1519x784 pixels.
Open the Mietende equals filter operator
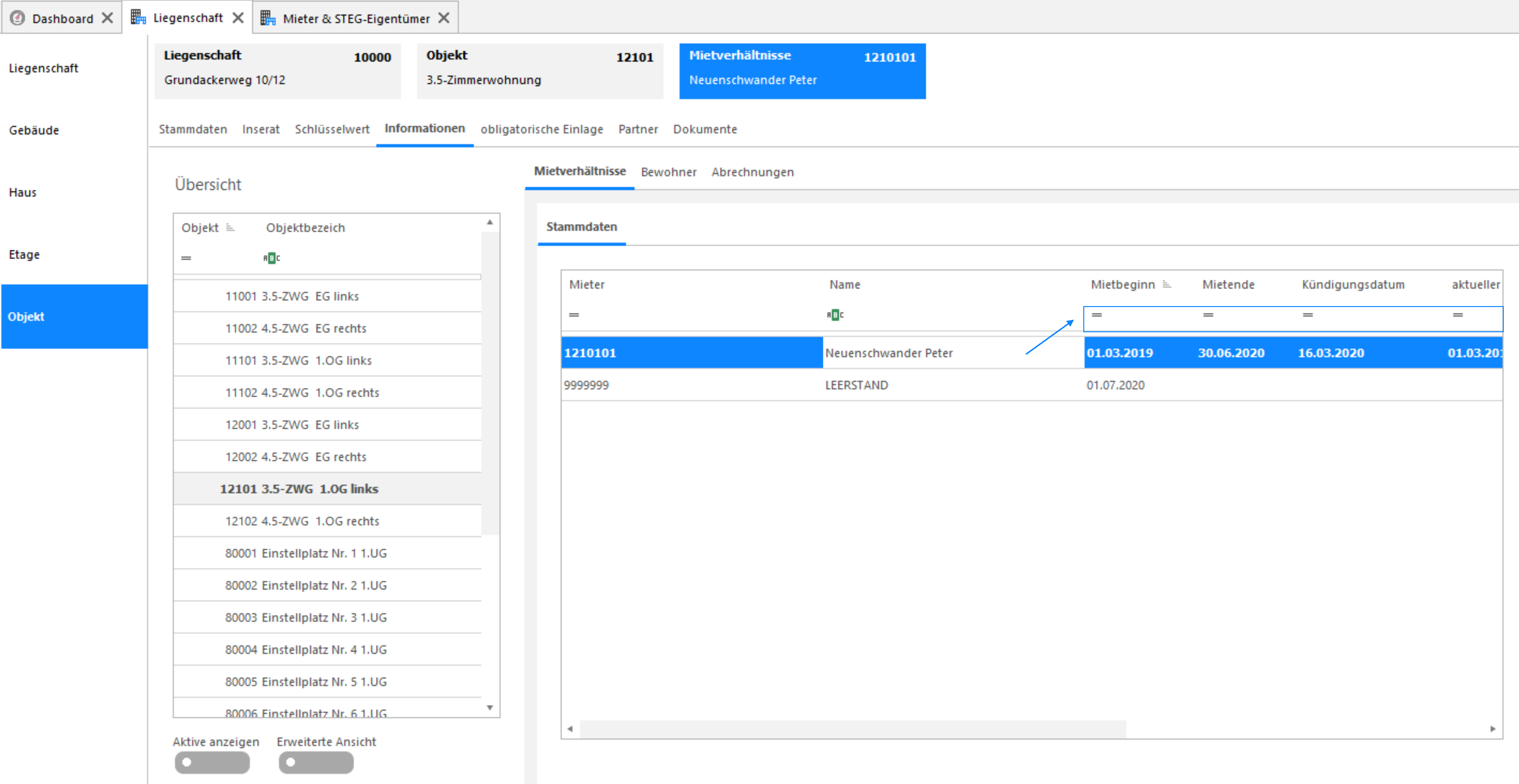tap(1208, 315)
